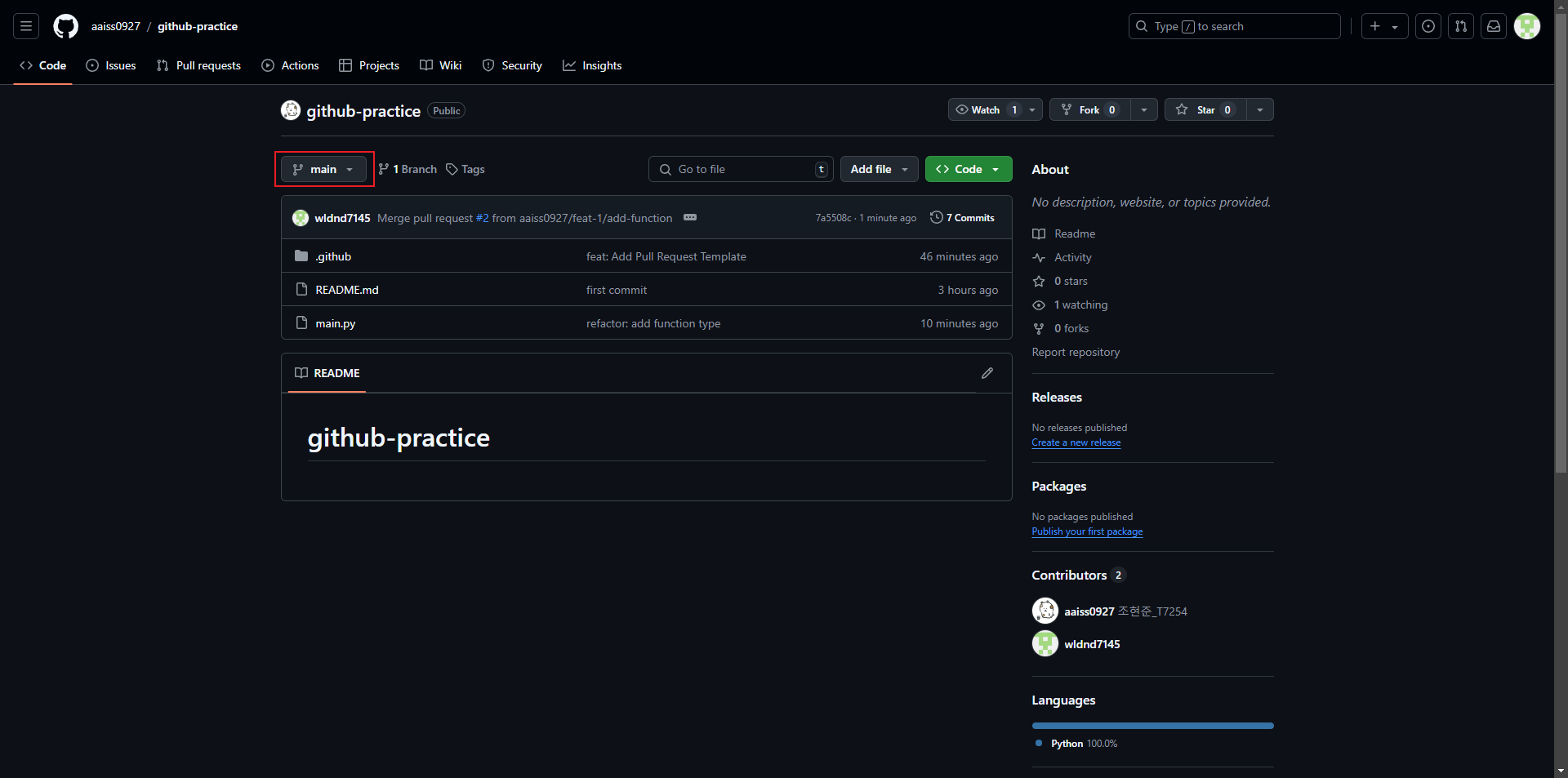Open the issues inbox icon in header
Viewport: 1568px width, 778px height.
click(1428, 26)
